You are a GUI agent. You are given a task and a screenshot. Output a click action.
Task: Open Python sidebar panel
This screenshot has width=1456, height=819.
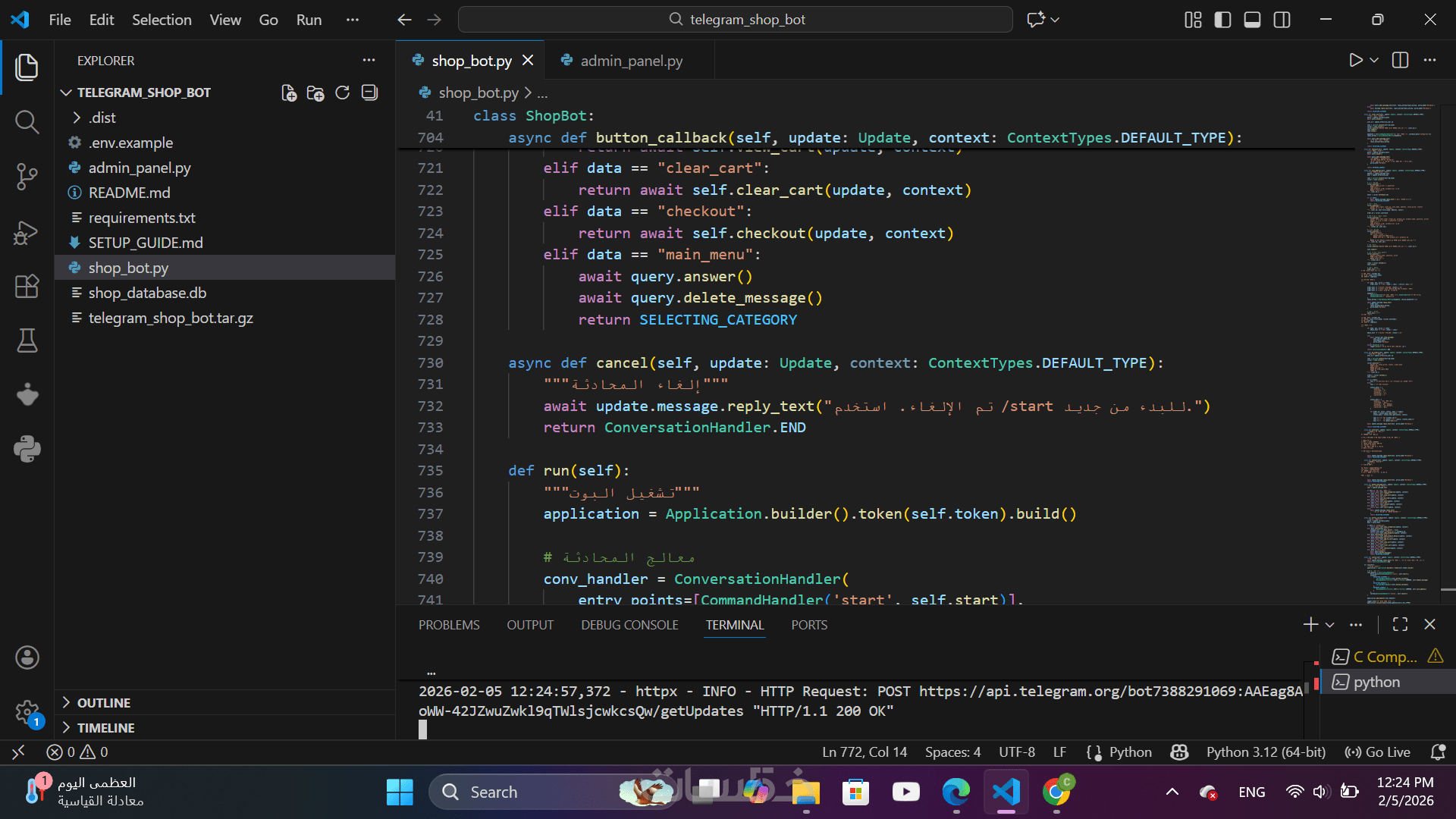pos(27,449)
